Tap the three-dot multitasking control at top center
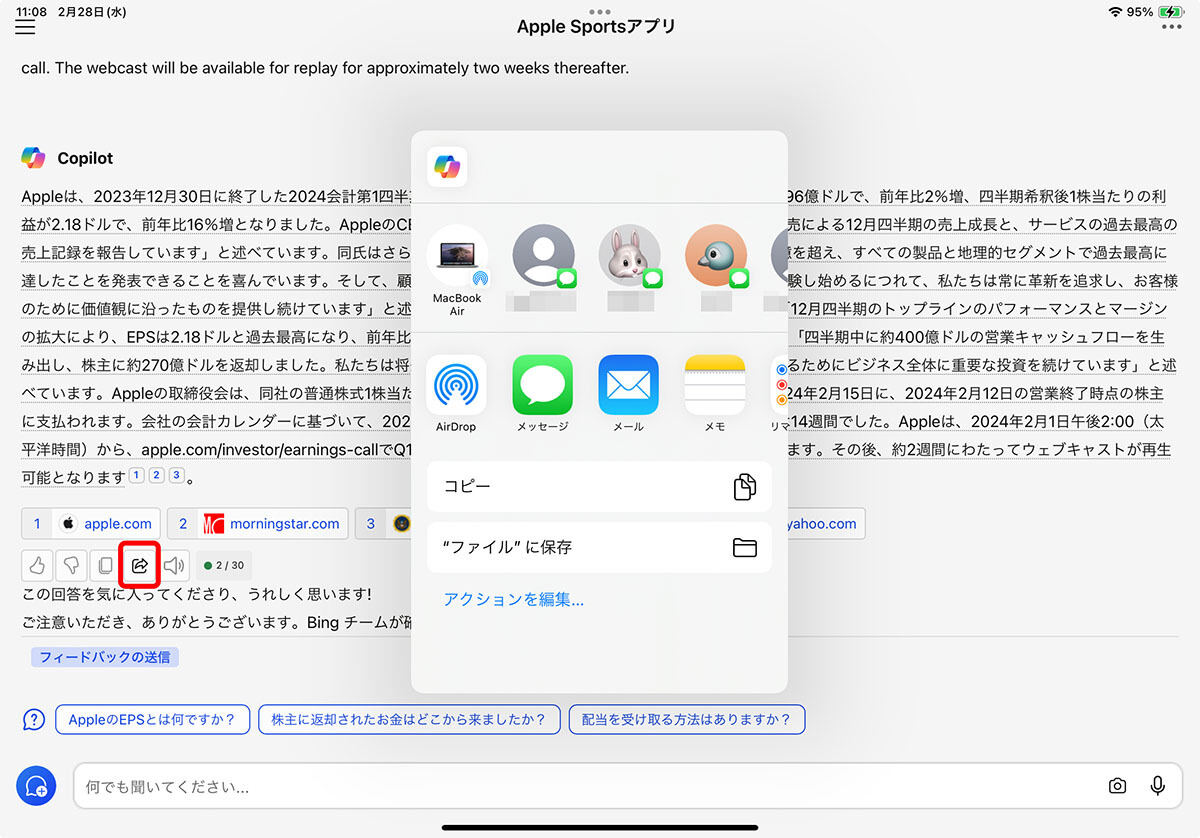1200x838 pixels. (600, 11)
